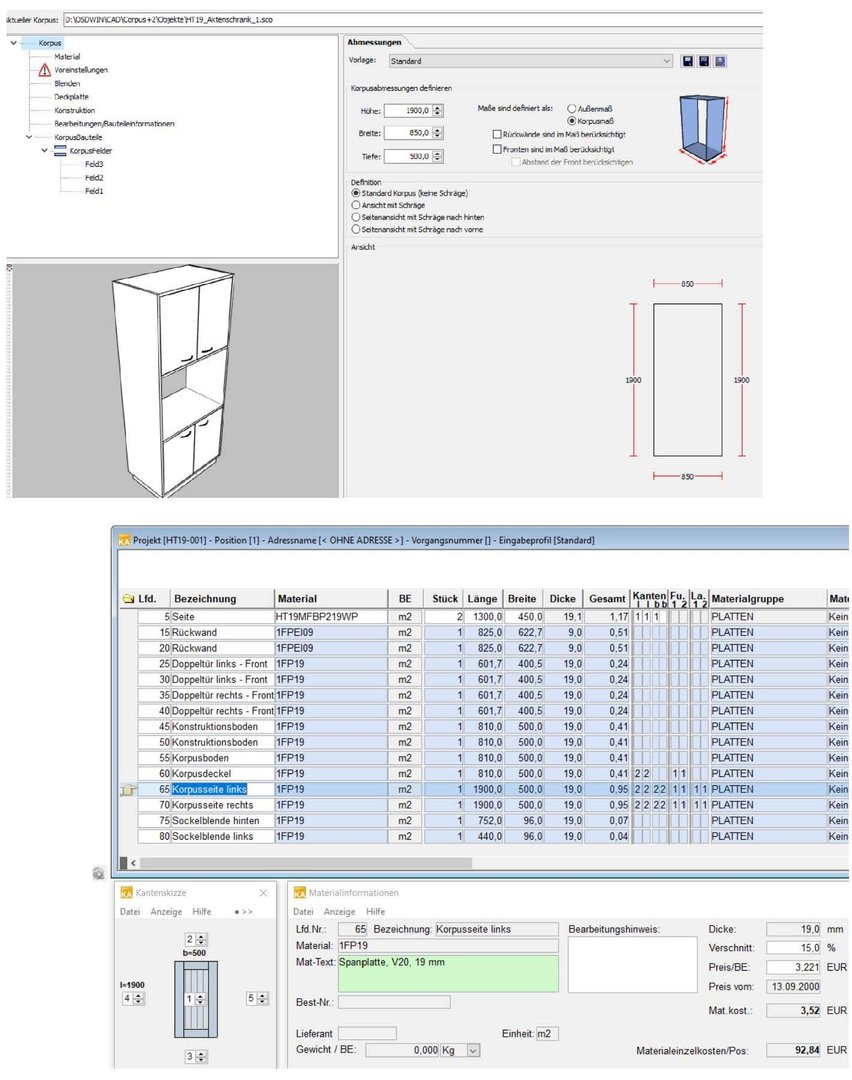Open the Abmessungen tab
Image resolution: width=852 pixels, height=1080 pixels.
coord(374,42)
